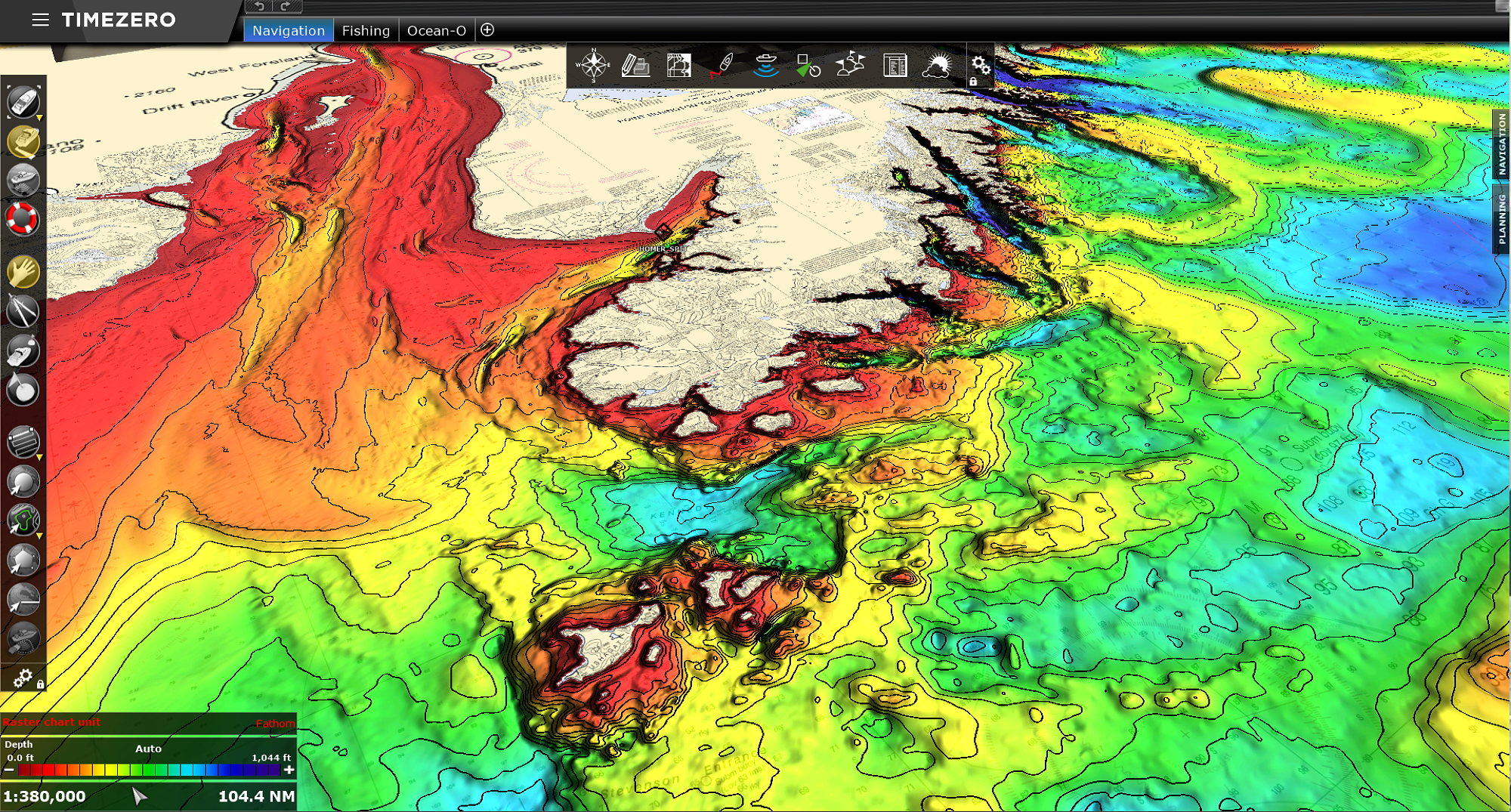Toggle the toolbar configuration gears at bottom

[x=24, y=678]
